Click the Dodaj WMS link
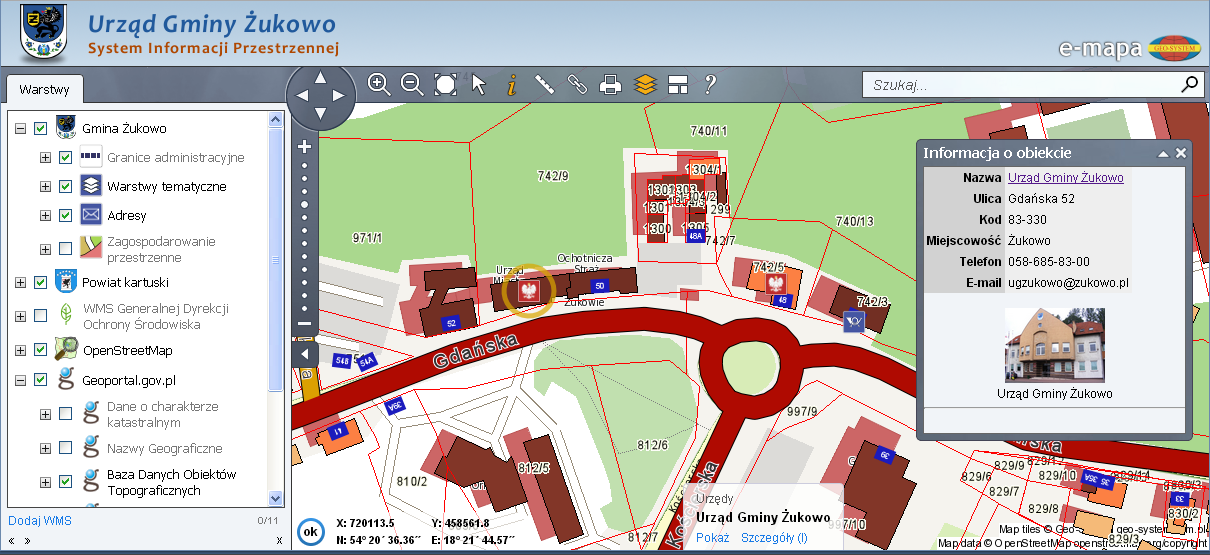The height and width of the screenshot is (555, 1210). (x=40, y=520)
